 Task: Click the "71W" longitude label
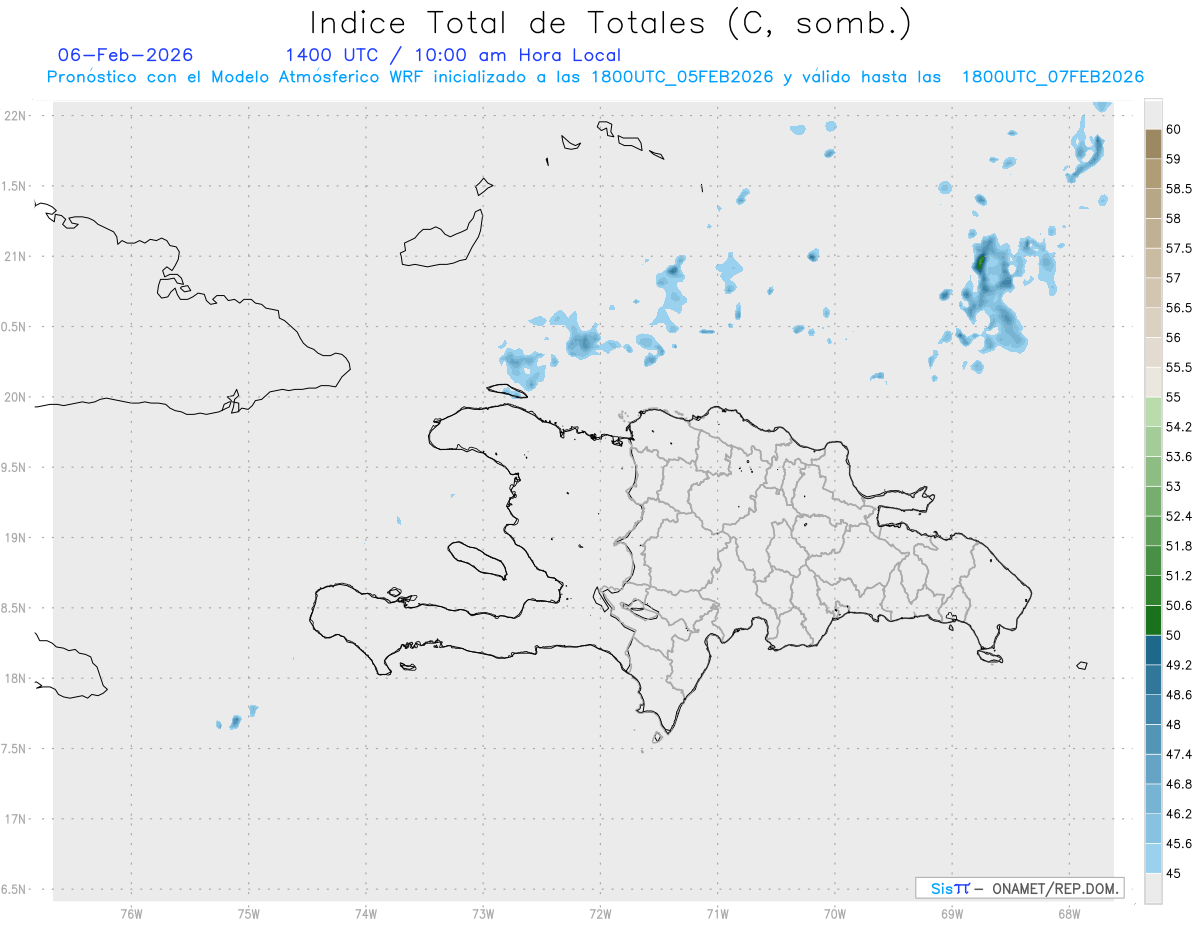tap(718, 913)
